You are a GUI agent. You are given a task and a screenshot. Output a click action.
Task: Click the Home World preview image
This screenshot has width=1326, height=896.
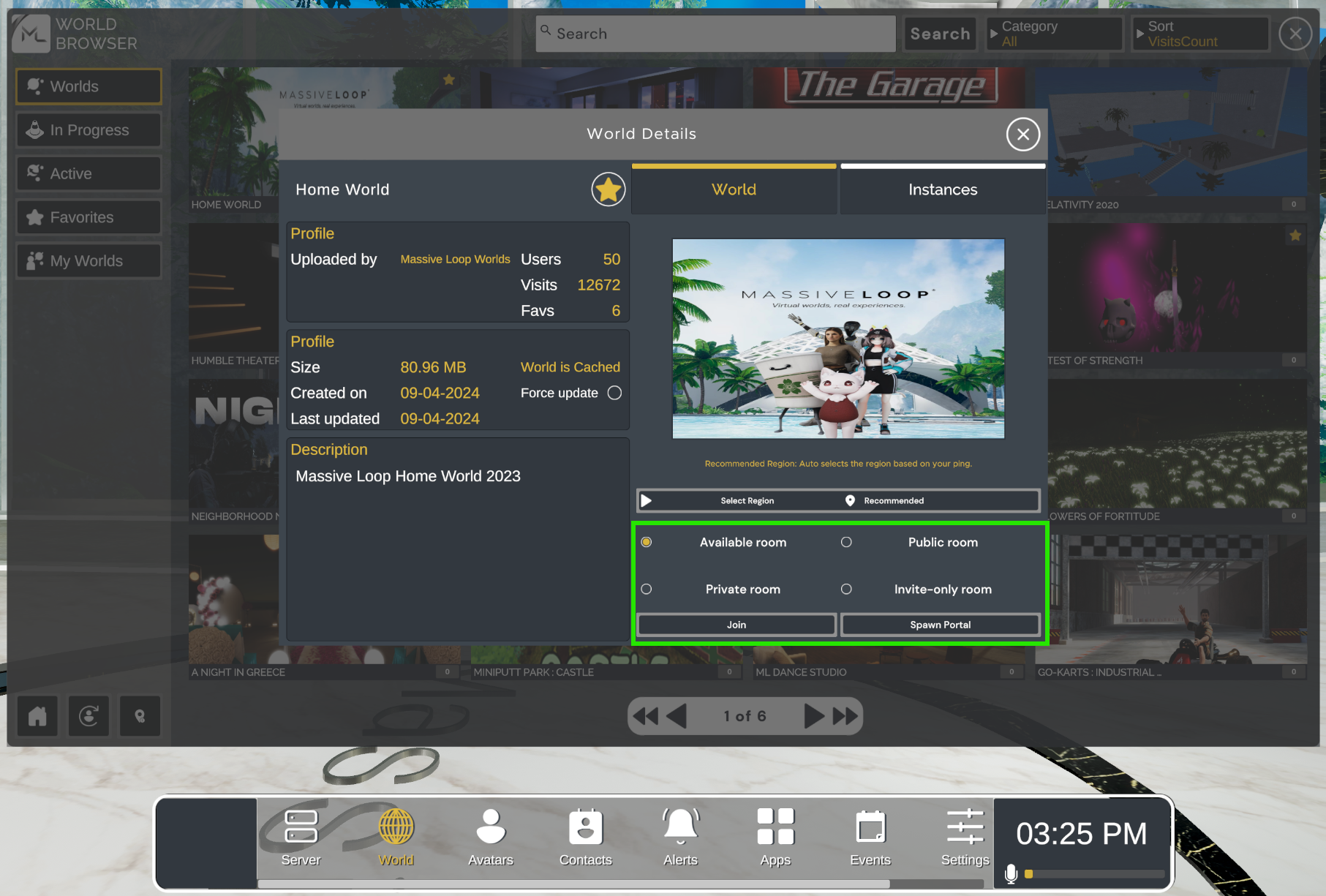tap(838, 339)
